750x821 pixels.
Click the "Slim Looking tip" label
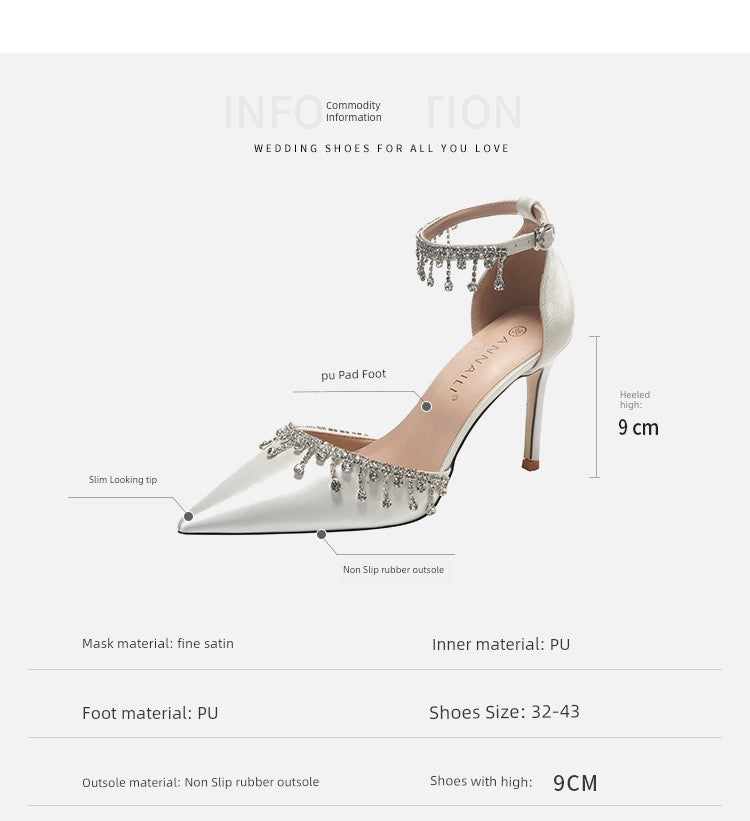click(x=123, y=480)
